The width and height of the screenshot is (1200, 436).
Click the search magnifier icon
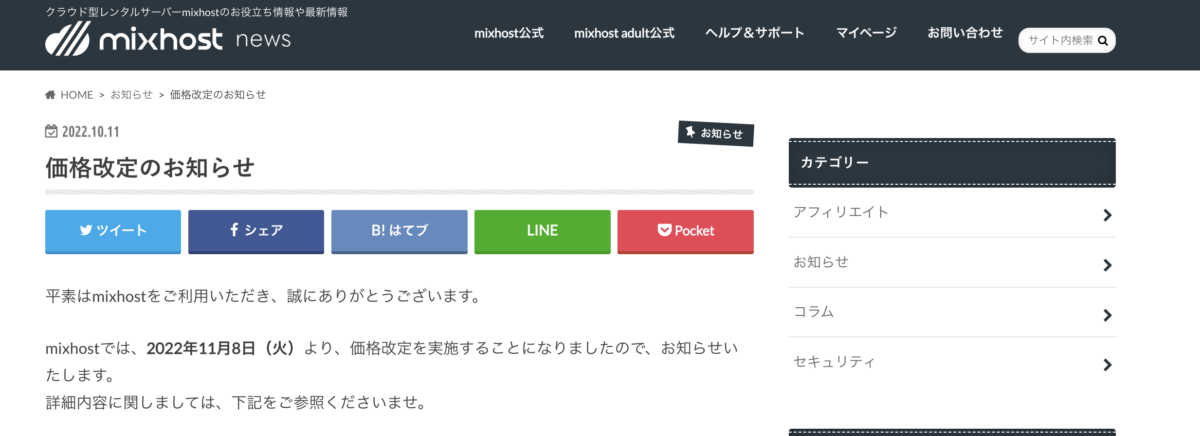pyautogui.click(x=1103, y=41)
